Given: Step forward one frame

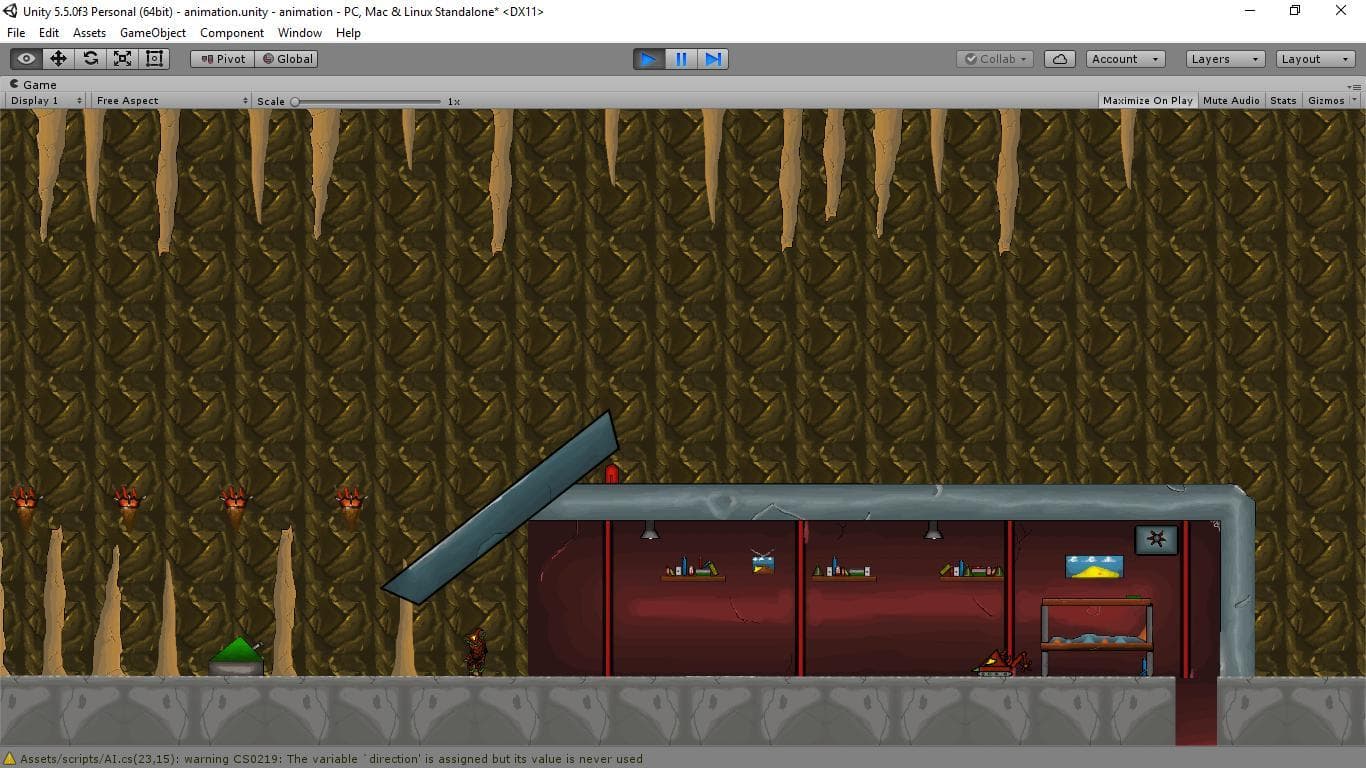Looking at the screenshot, I should pyautogui.click(x=712, y=59).
